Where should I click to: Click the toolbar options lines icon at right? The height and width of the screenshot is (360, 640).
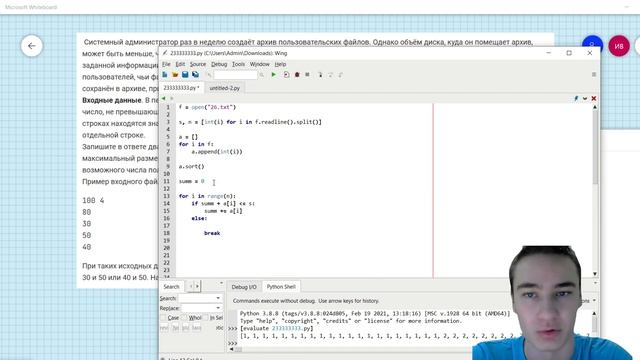[x=594, y=75]
